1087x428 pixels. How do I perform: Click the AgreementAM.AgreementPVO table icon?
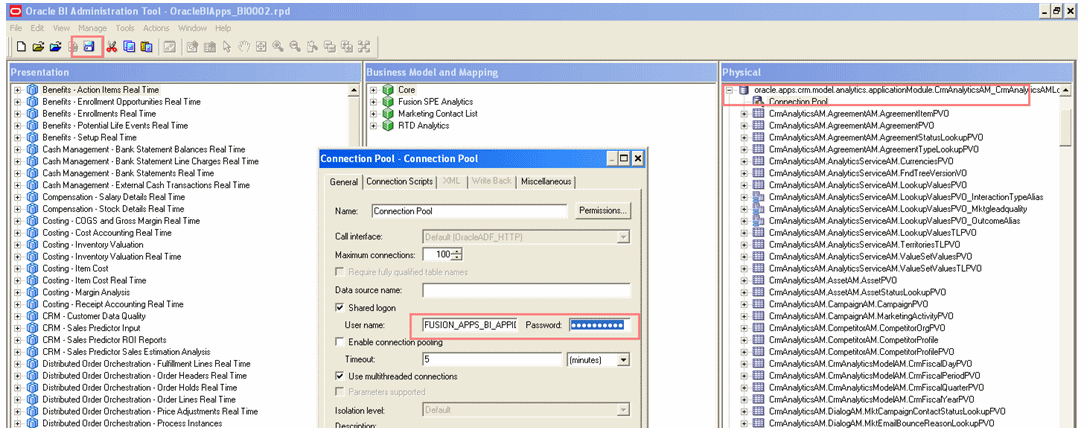758,126
